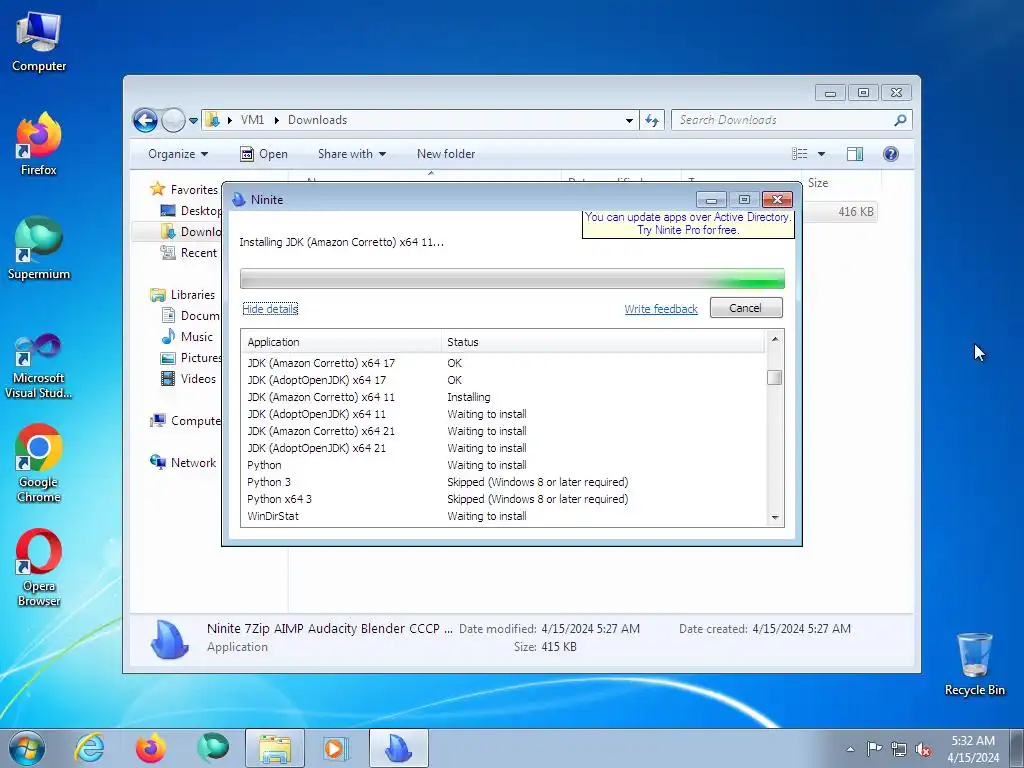Click the Ninite list scrollbar thumb
This screenshot has height=768, width=1024.
pos(775,377)
